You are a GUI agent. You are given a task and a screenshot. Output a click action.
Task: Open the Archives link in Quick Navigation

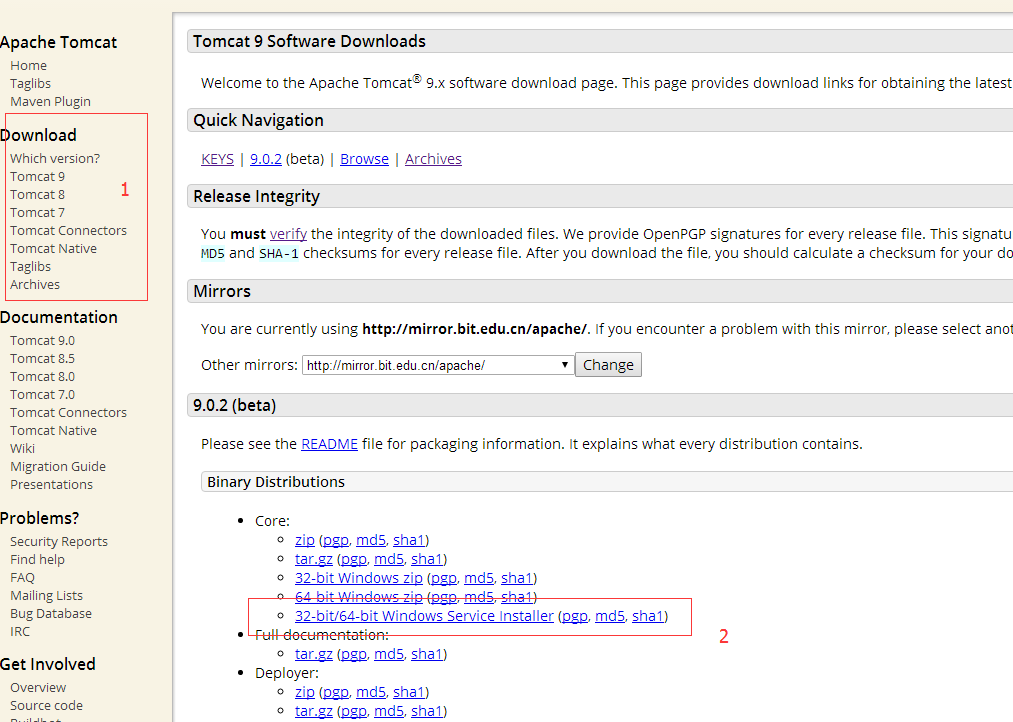tap(433, 159)
